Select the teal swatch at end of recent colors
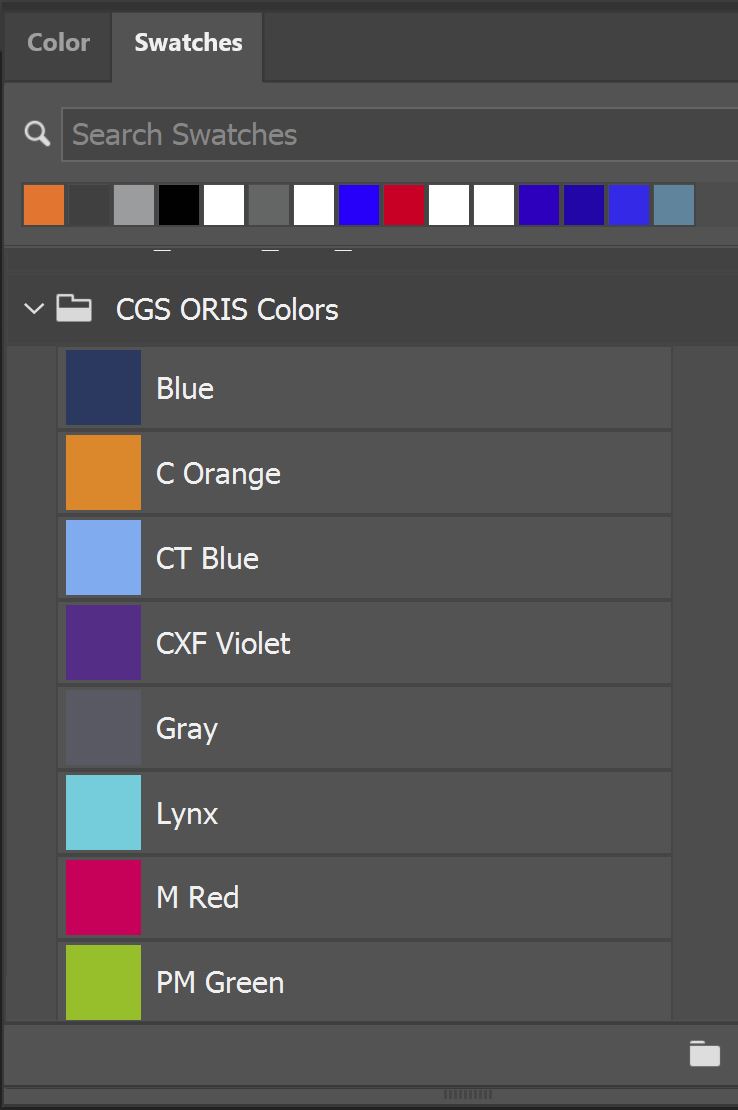 pos(673,205)
